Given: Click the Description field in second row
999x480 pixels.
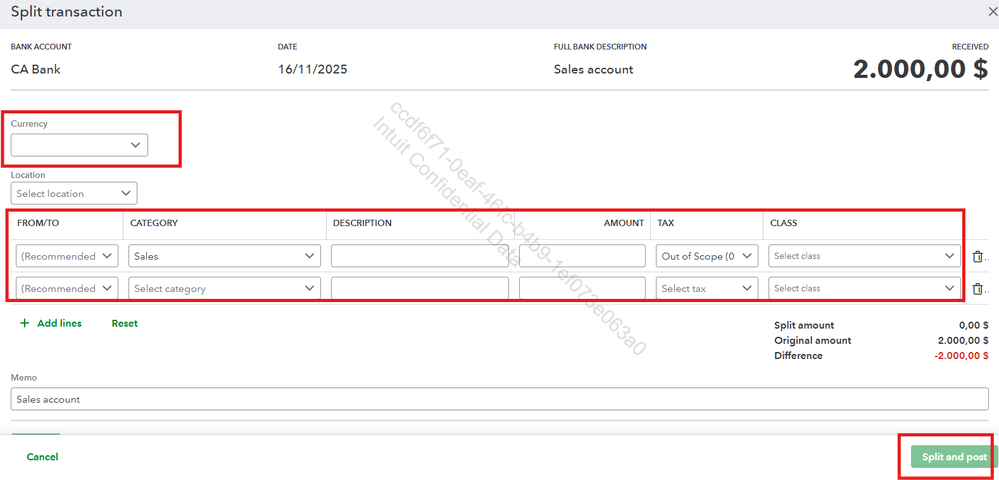Looking at the screenshot, I should click(x=419, y=289).
